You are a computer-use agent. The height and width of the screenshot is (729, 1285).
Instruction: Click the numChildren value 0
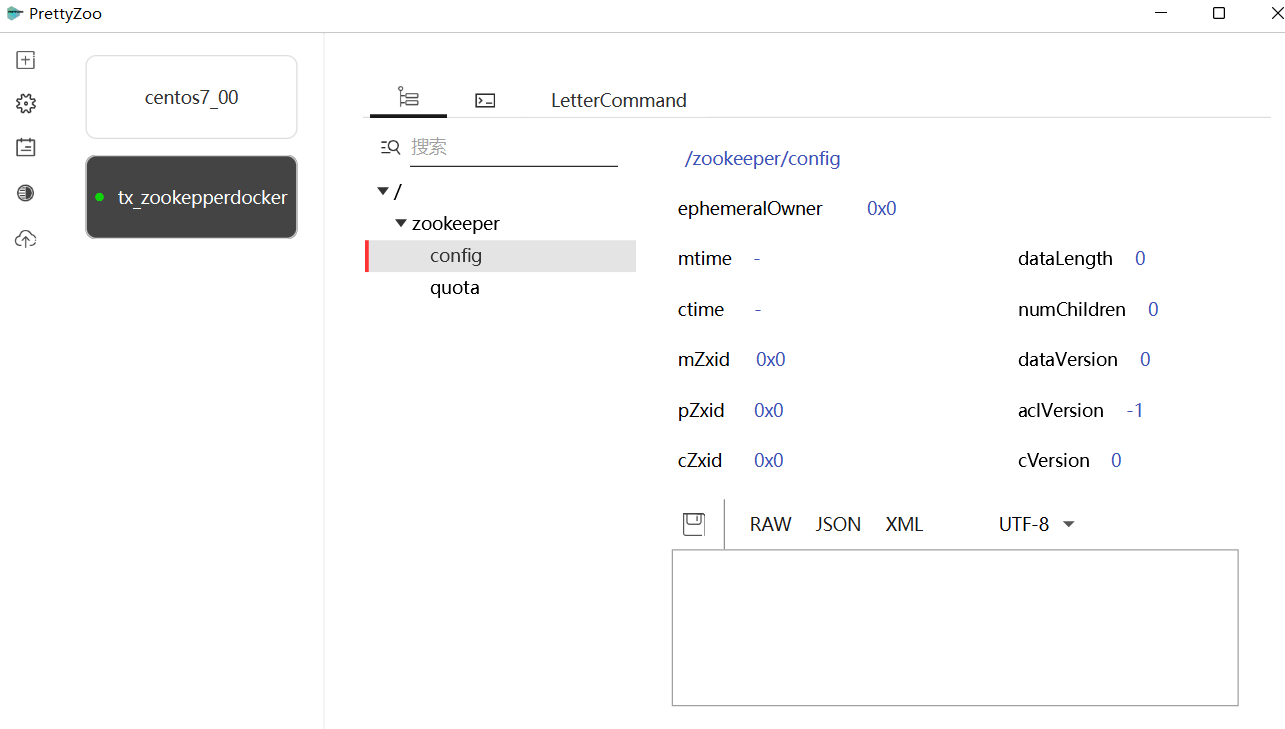pyautogui.click(x=1153, y=309)
